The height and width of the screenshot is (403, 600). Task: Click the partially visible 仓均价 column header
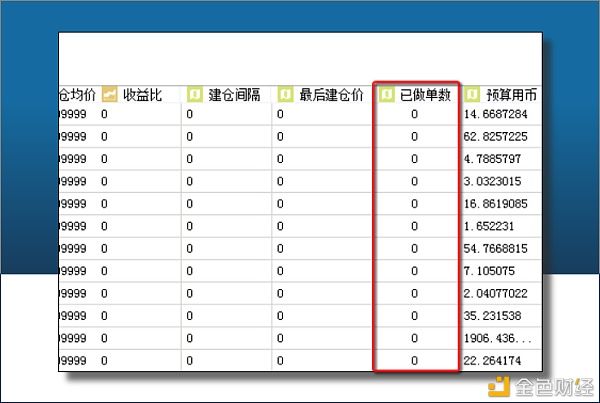(x=76, y=95)
